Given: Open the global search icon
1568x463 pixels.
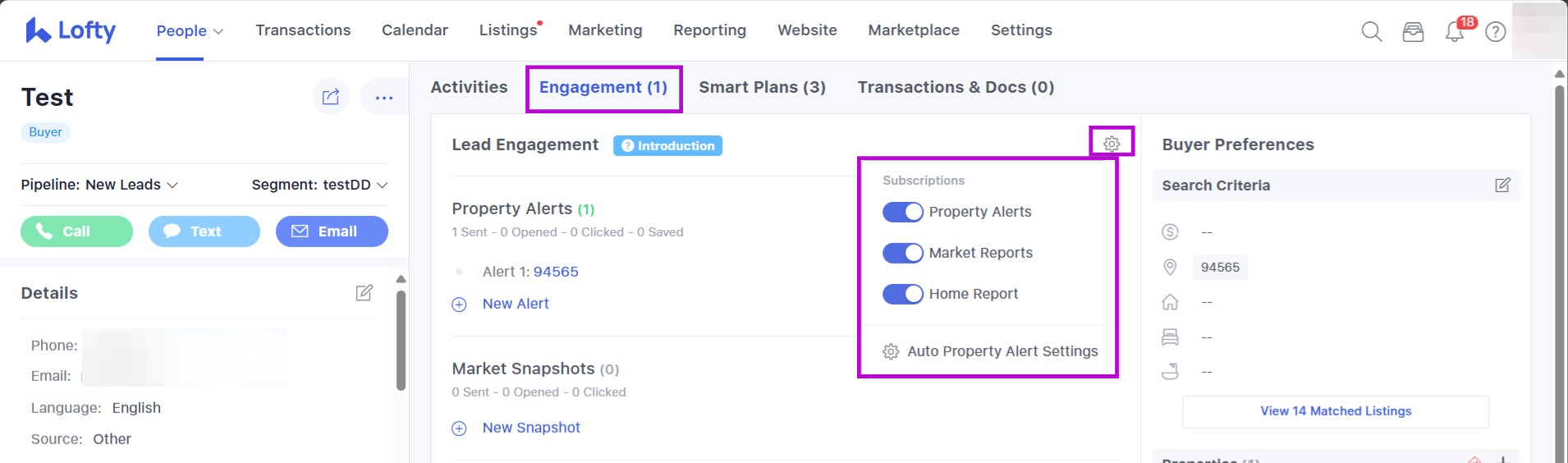Looking at the screenshot, I should [x=1371, y=31].
